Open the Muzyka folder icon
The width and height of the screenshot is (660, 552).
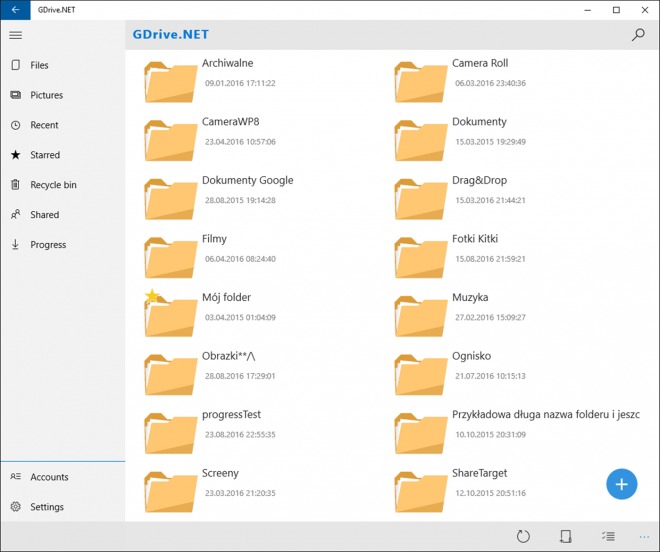(420, 316)
